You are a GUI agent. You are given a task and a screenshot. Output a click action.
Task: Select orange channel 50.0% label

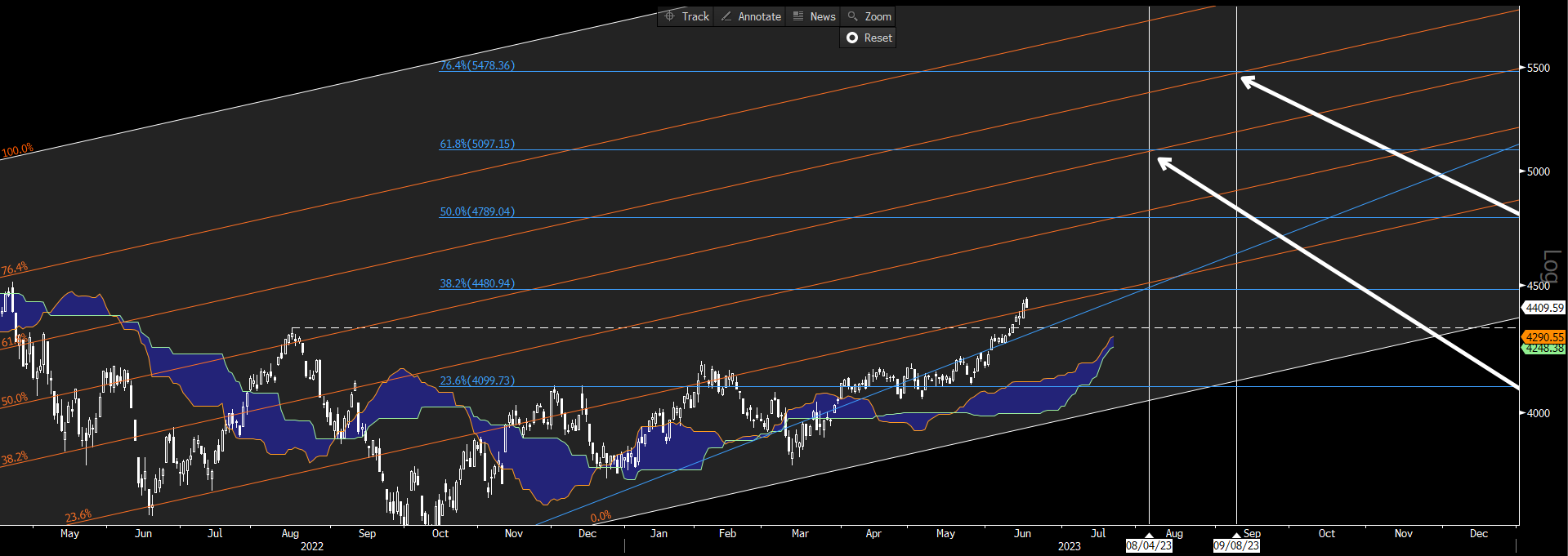point(15,400)
